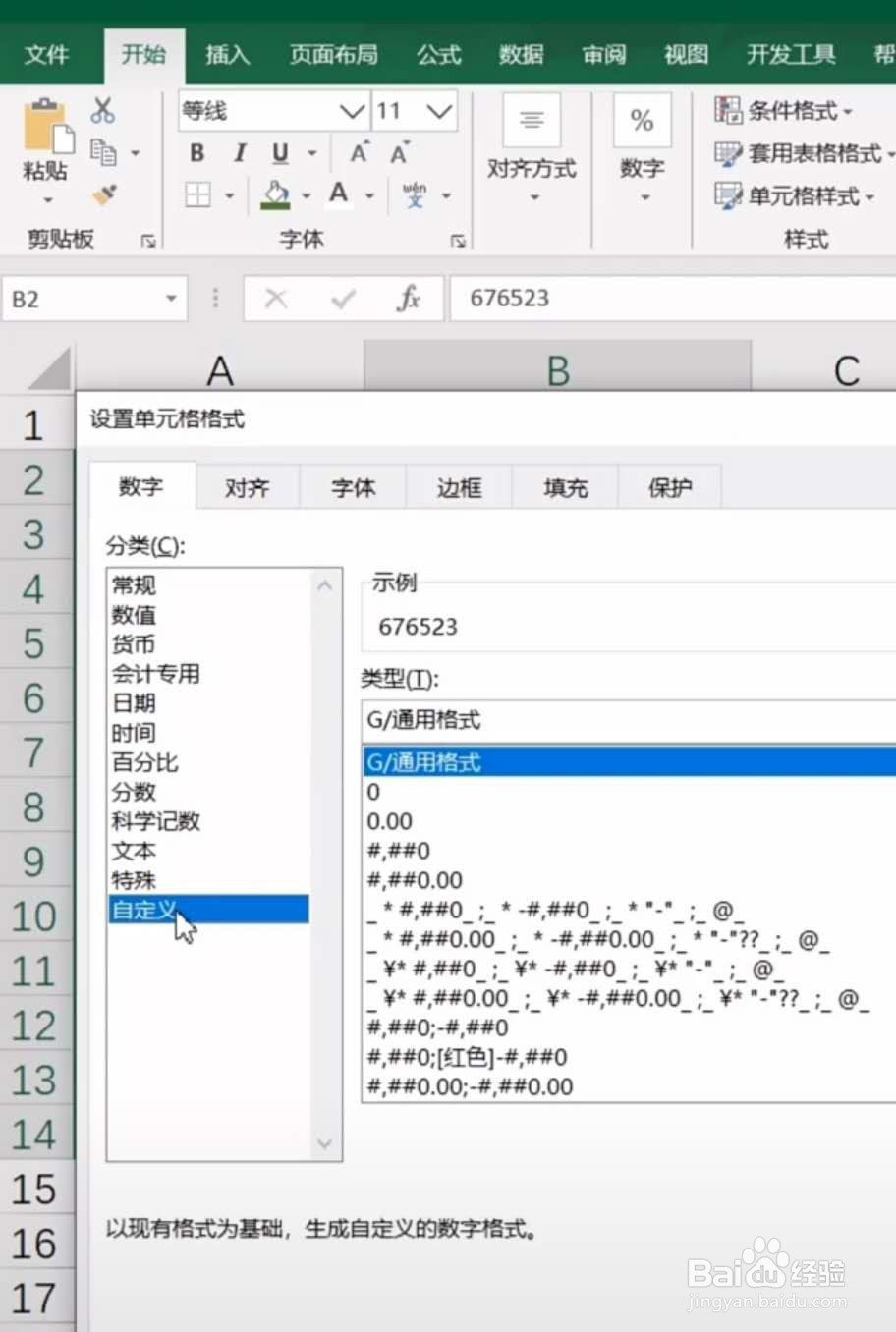This screenshot has width=896, height=1332.
Task: Apply italic formatting with the I icon
Action: pyautogui.click(x=239, y=153)
